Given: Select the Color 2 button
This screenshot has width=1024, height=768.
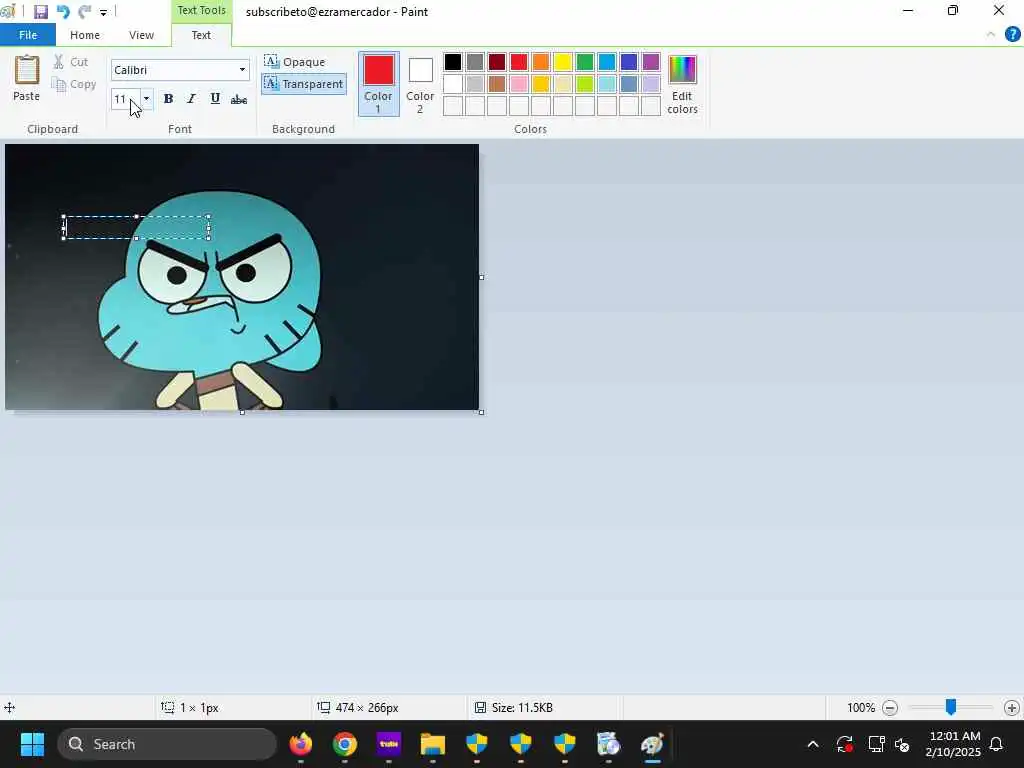Looking at the screenshot, I should pos(421,84).
